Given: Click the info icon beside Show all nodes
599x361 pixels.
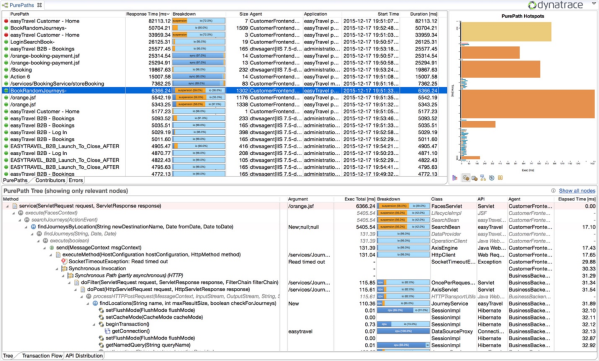Looking at the screenshot, I should coord(553,191).
